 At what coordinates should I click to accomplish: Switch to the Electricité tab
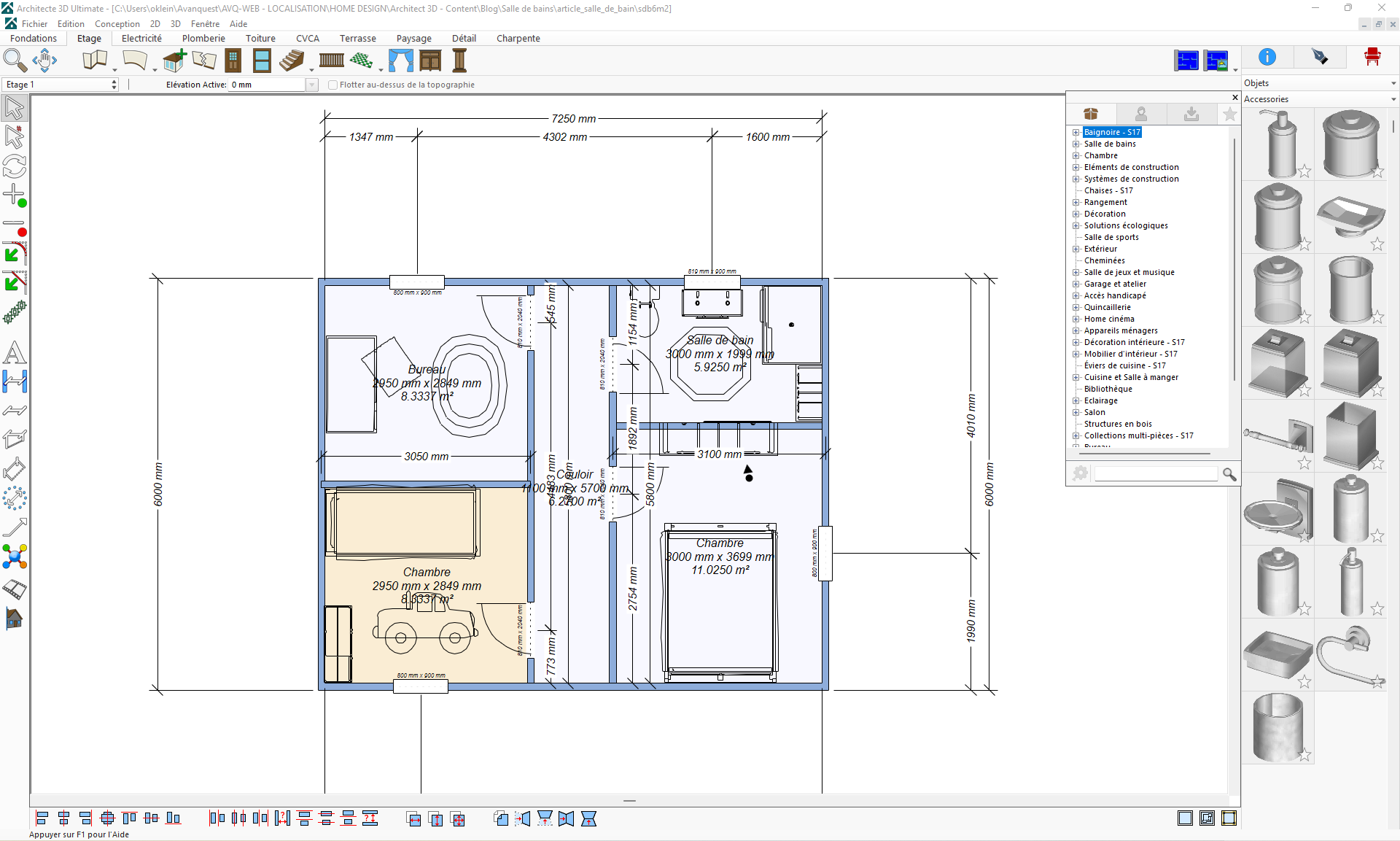pos(141,39)
